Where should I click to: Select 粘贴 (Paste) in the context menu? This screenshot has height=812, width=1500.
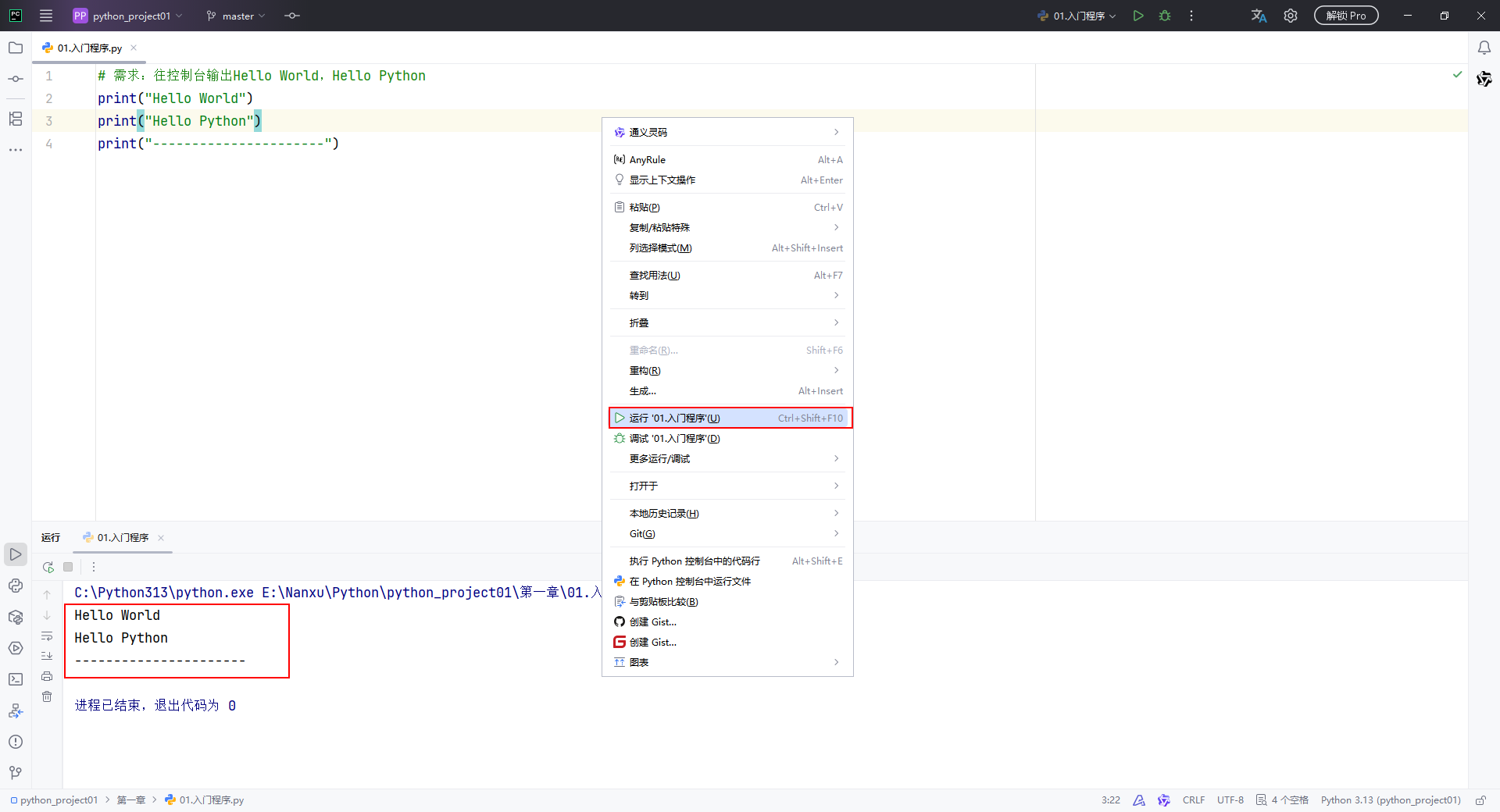coord(645,208)
